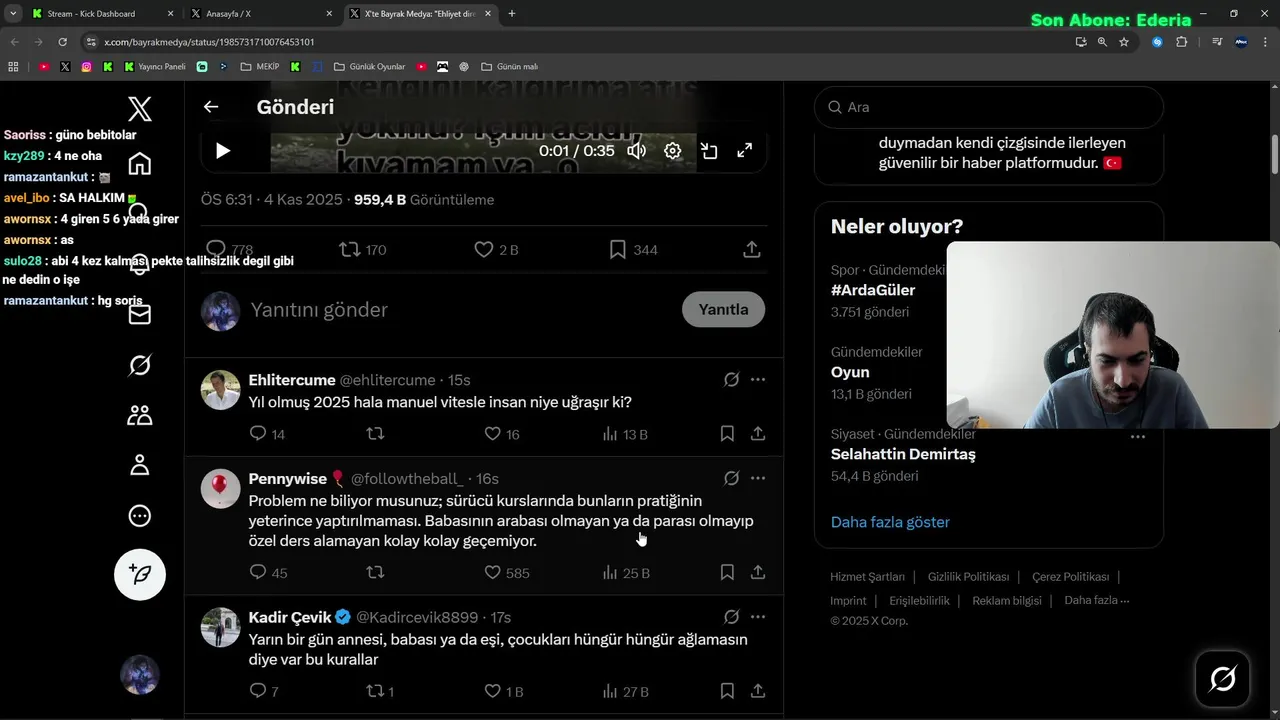Share the main post
This screenshot has height=720, width=1280.
[x=752, y=249]
